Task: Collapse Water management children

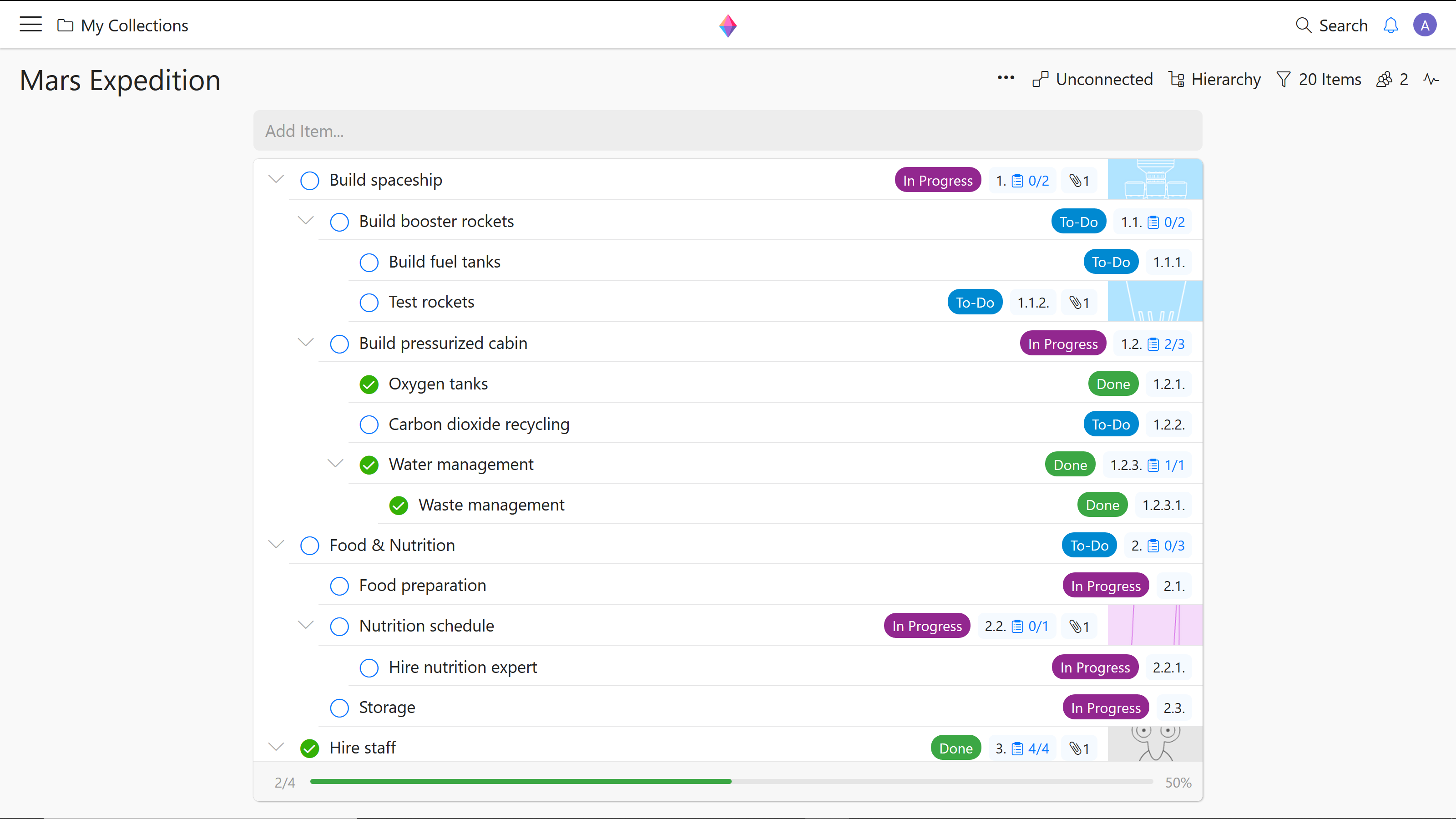Action: (335, 464)
